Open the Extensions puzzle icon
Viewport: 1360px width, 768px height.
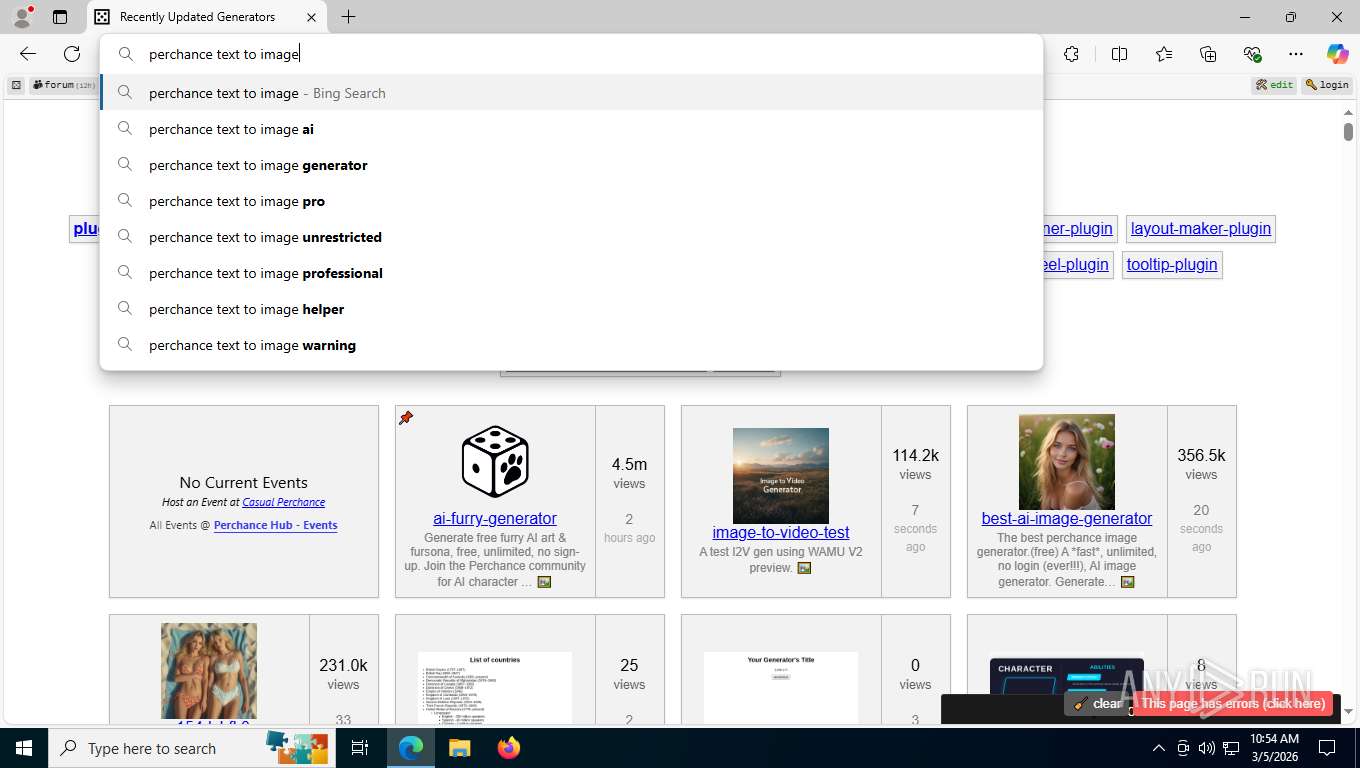tap(1071, 54)
